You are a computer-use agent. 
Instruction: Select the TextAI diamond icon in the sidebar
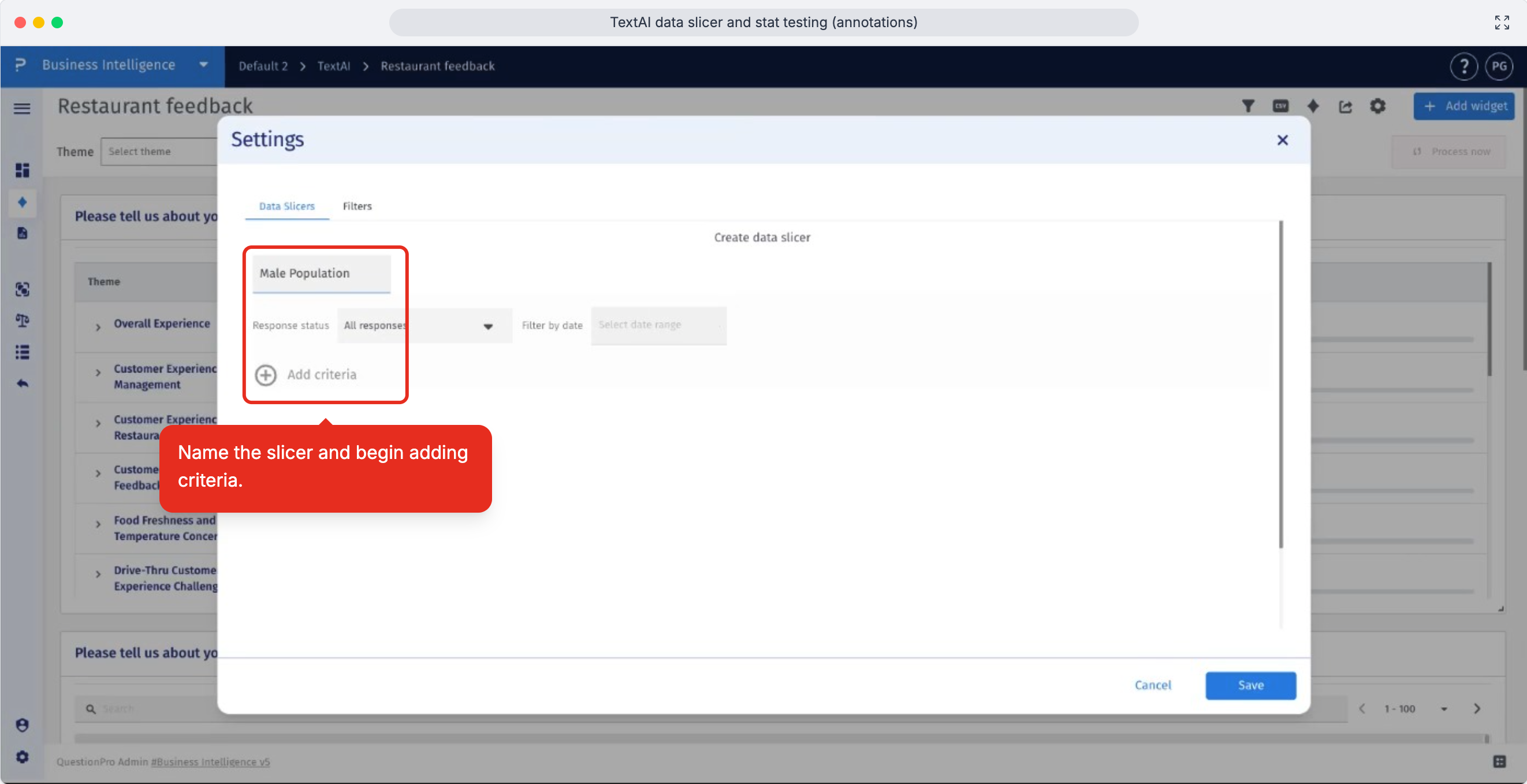(22, 202)
